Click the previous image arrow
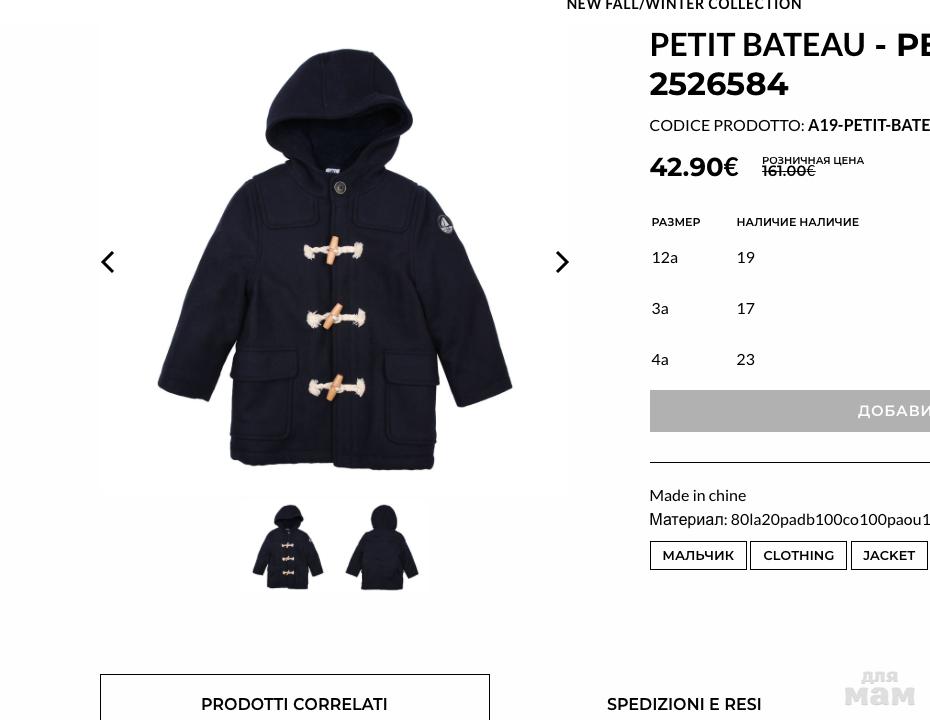 [108, 262]
